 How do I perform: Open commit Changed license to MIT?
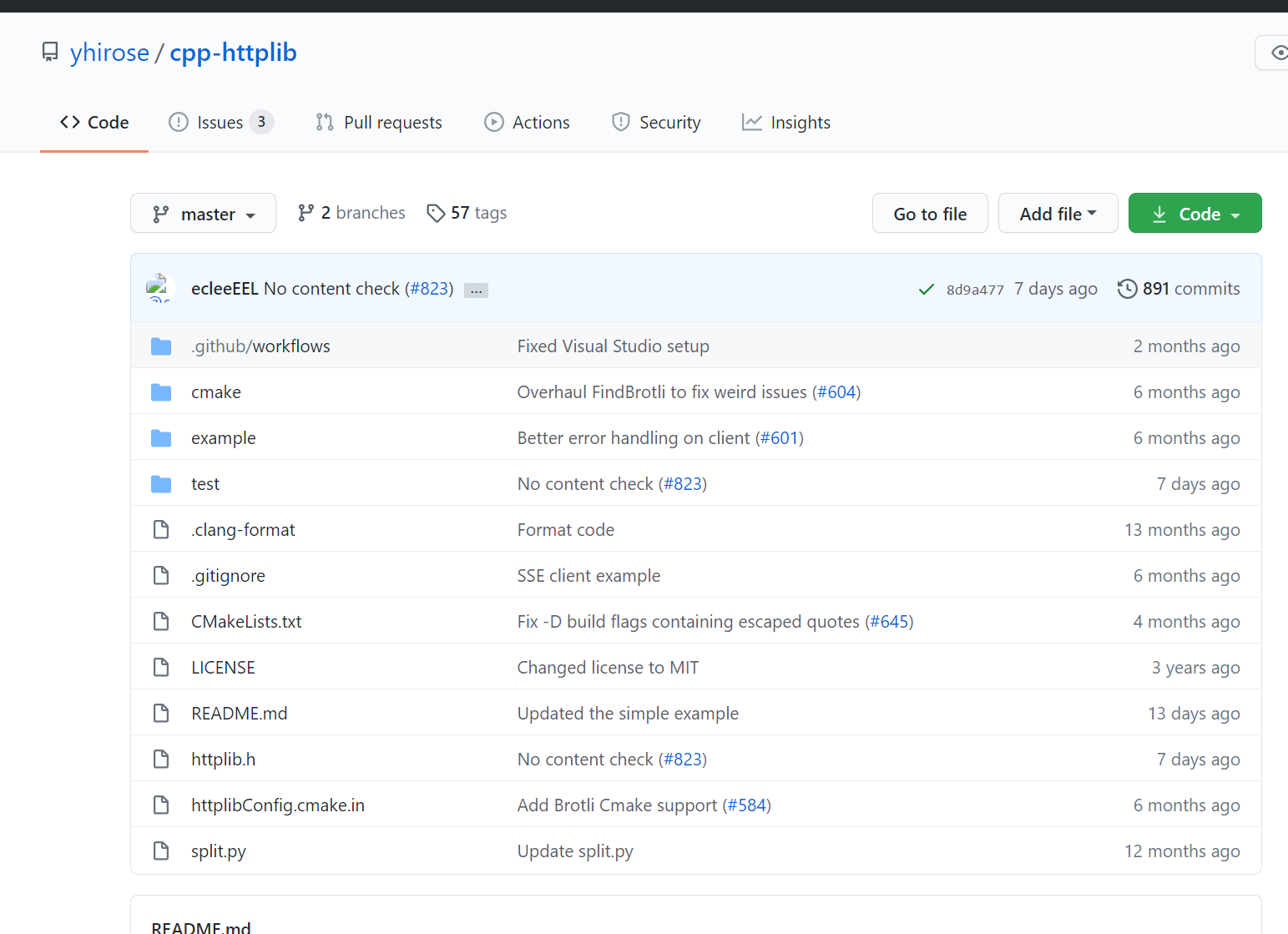(x=608, y=668)
